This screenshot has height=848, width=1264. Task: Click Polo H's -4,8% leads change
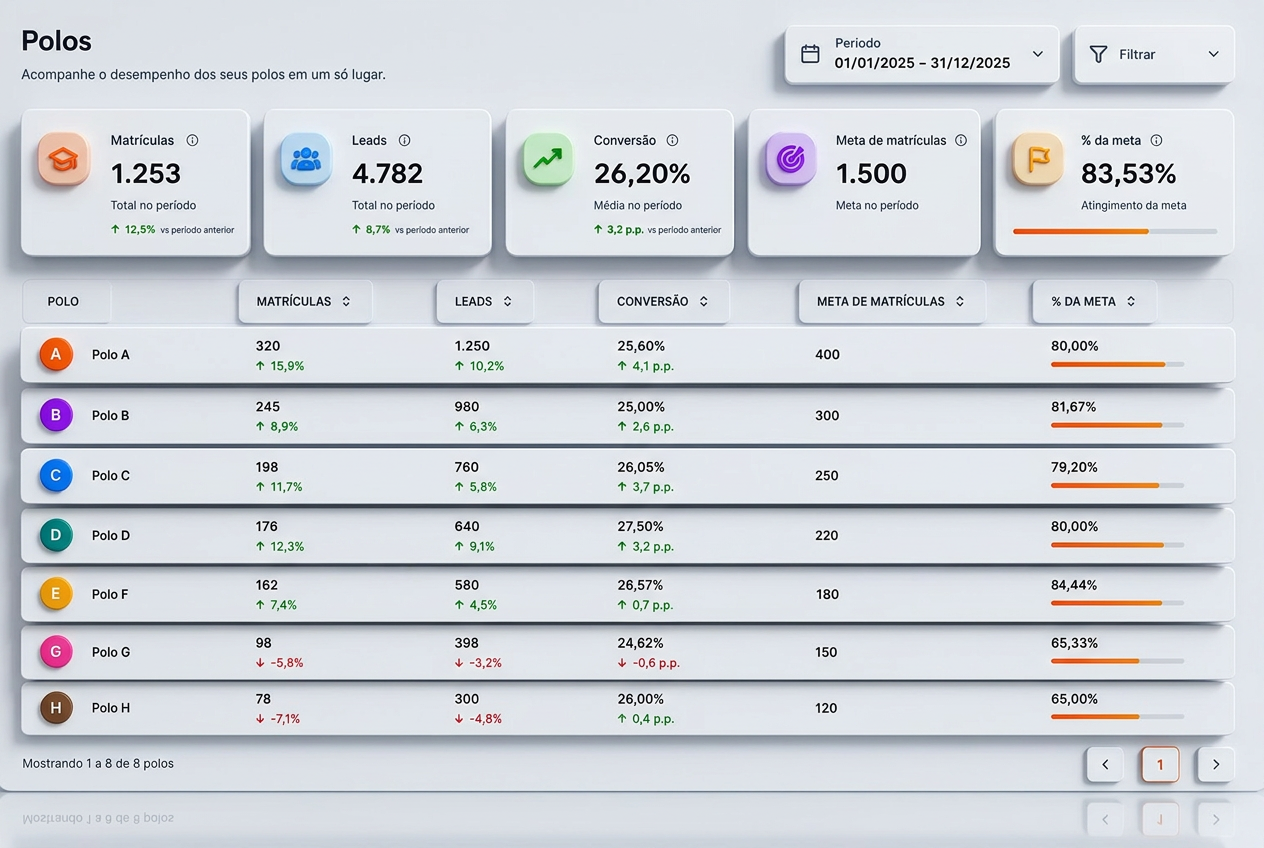pyautogui.click(x=478, y=719)
